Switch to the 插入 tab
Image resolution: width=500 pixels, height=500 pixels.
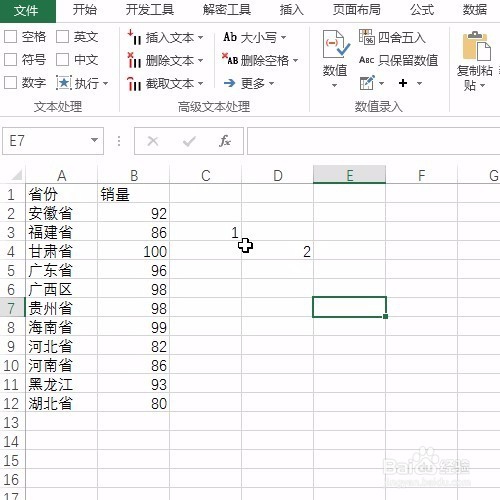pos(292,10)
